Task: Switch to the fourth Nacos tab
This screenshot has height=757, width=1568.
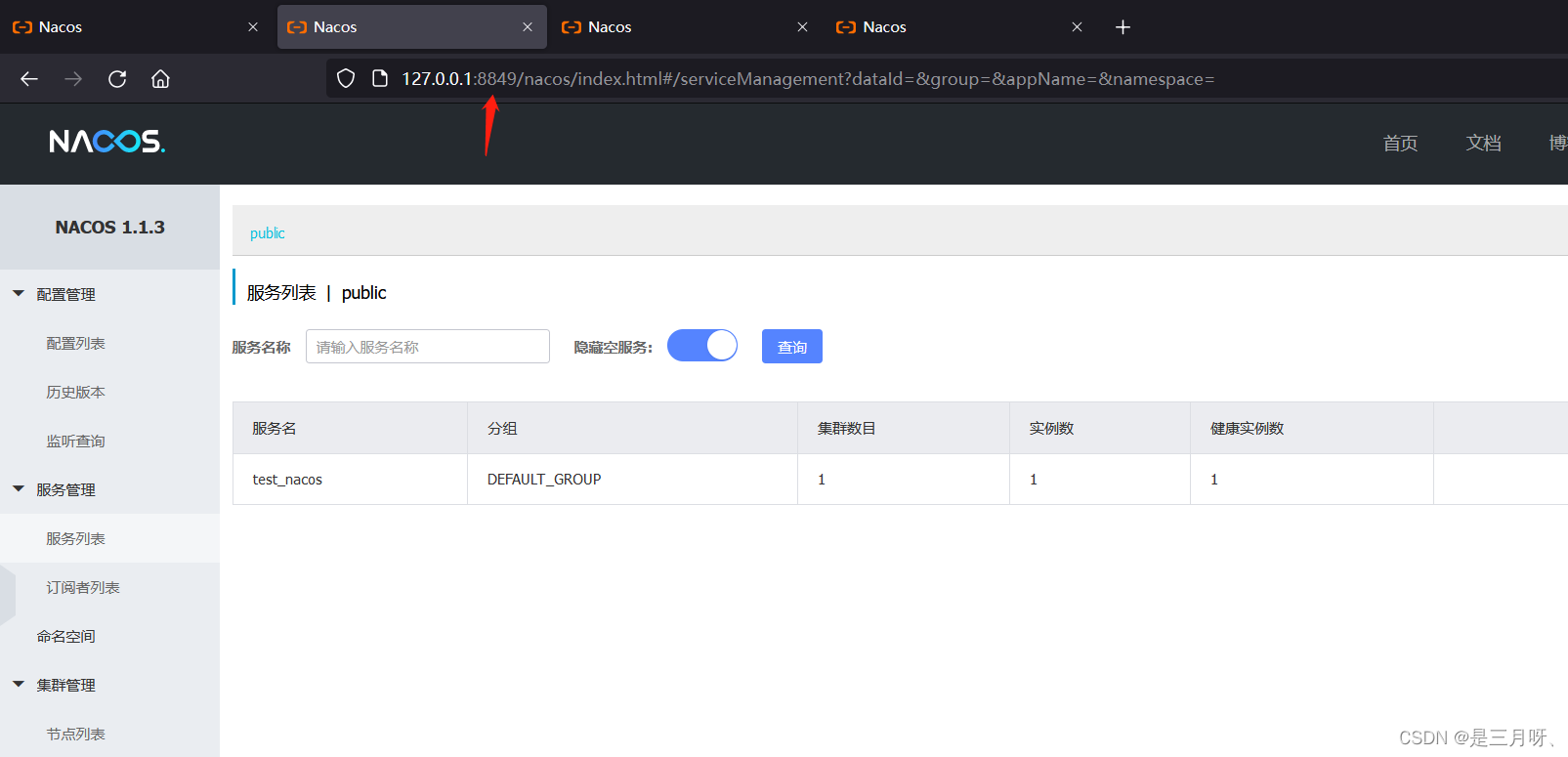Action: tap(960, 27)
